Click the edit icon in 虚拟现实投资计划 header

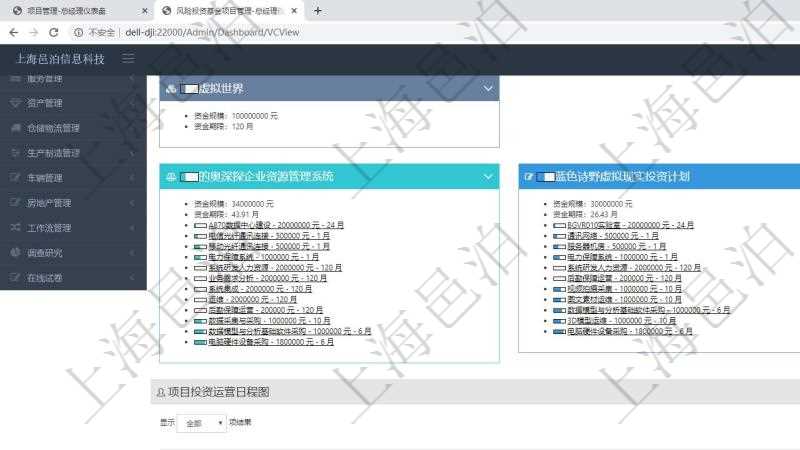(x=529, y=177)
